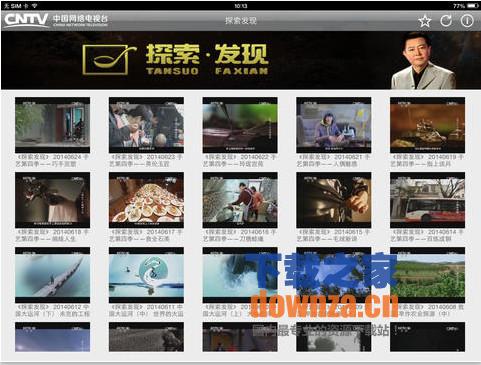Open the 20140616 episode thumbnail
481x365 pixels.
(240, 200)
